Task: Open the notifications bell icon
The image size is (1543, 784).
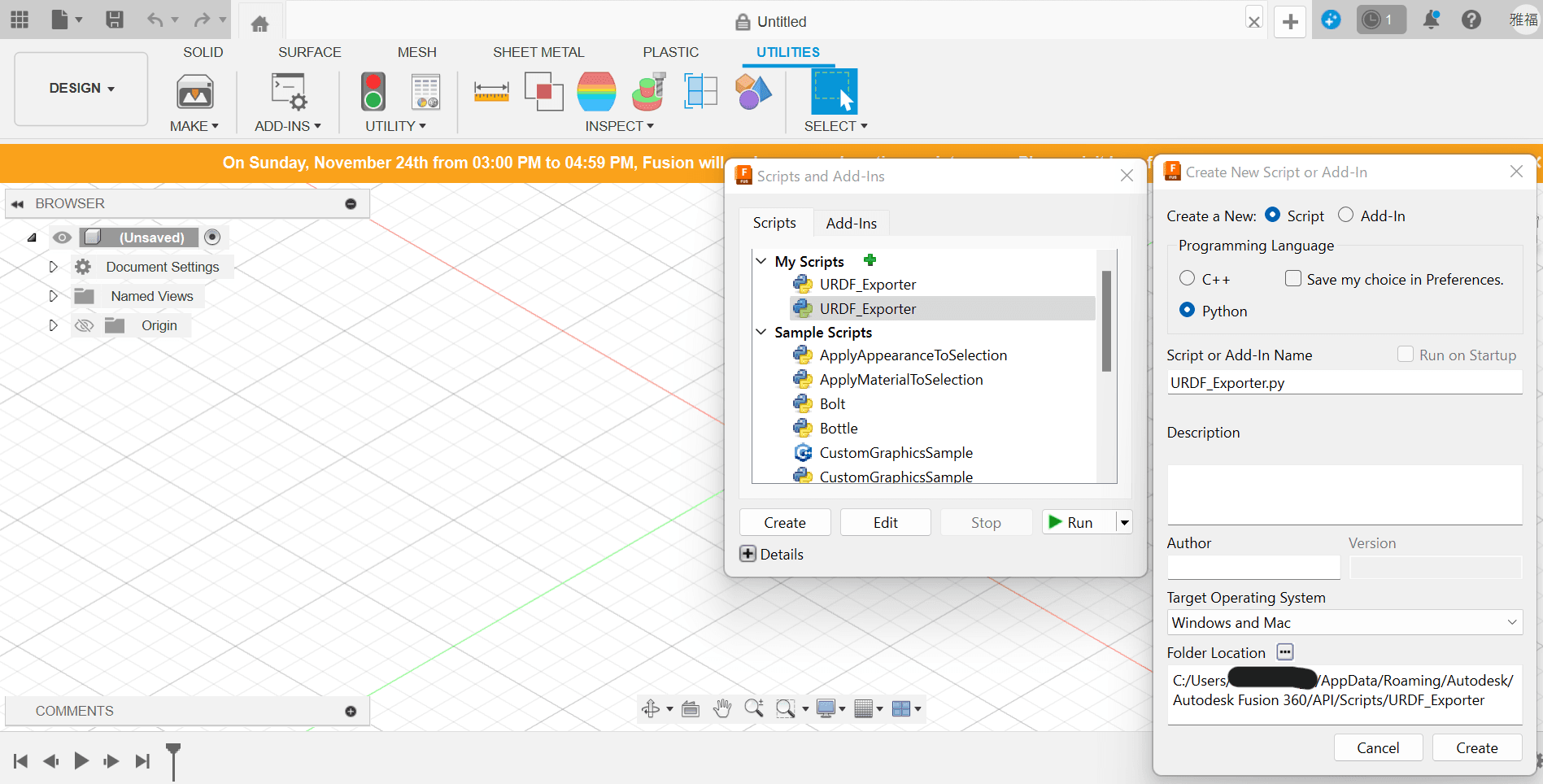Action: coord(1431,20)
